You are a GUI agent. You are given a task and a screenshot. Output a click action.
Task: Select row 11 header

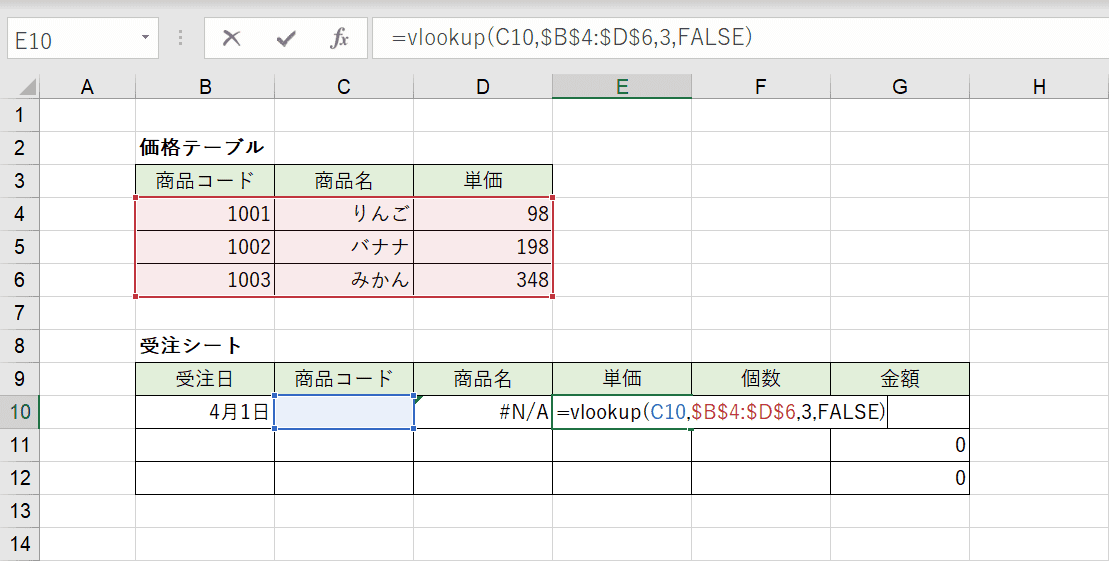20,445
